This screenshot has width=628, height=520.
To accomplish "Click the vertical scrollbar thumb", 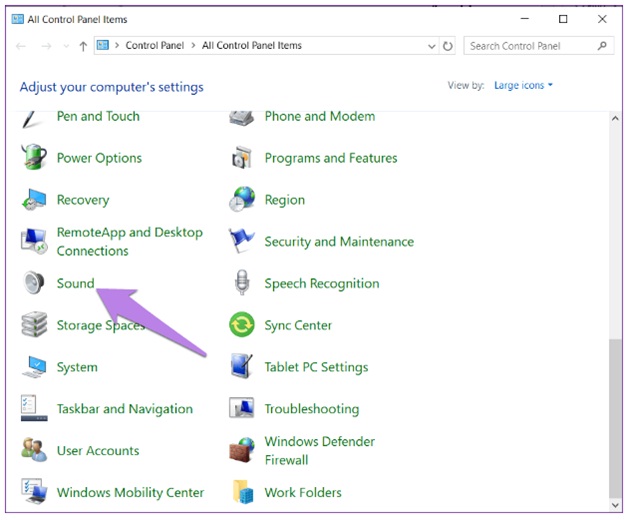I will 615,417.
